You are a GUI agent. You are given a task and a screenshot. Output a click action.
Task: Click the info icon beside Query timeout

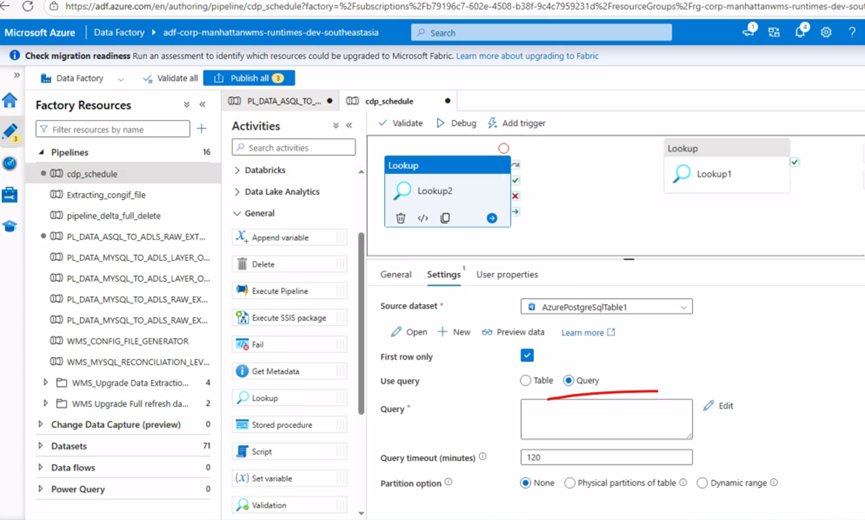coord(483,457)
